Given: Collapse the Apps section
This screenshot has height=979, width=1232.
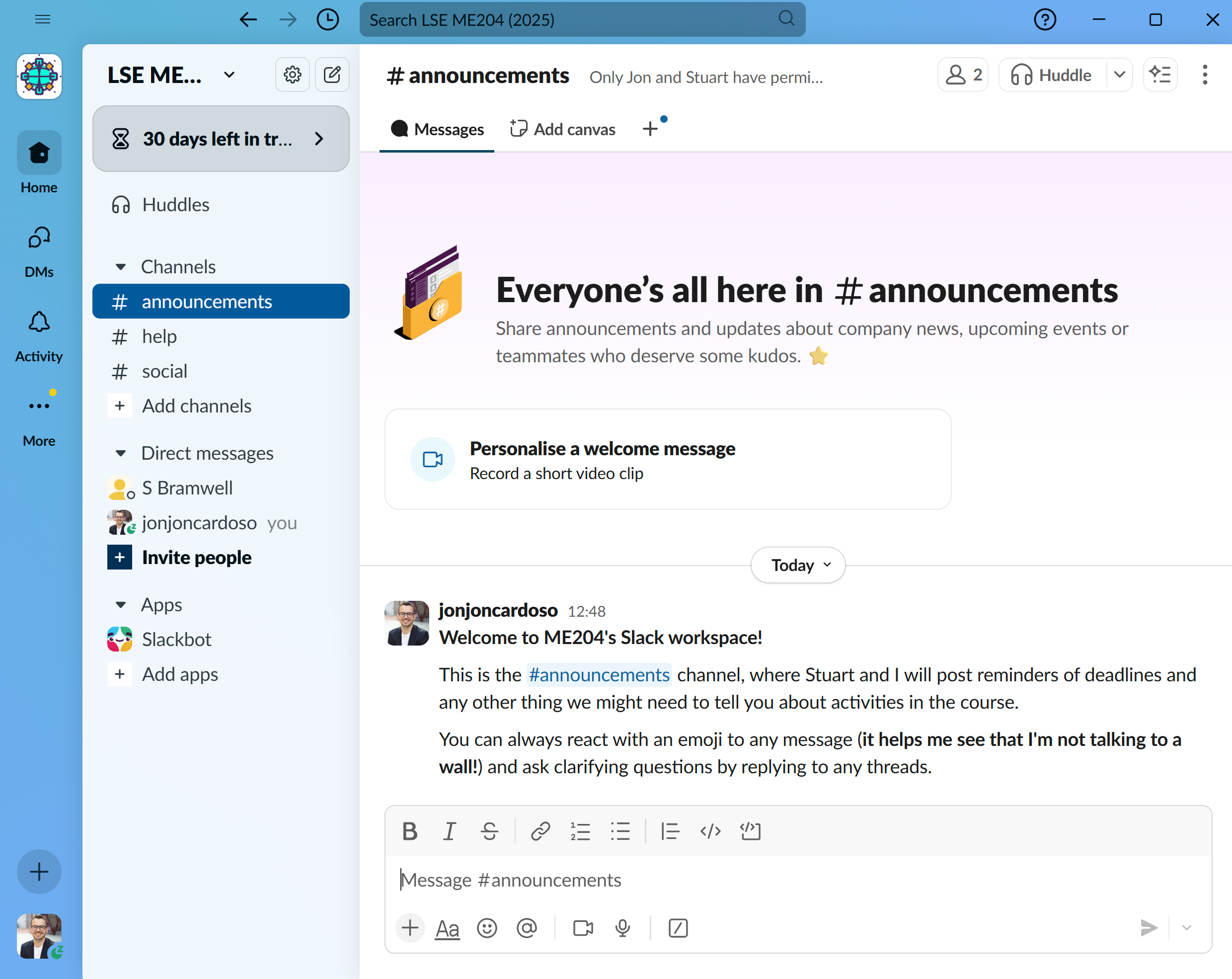Looking at the screenshot, I should [121, 605].
